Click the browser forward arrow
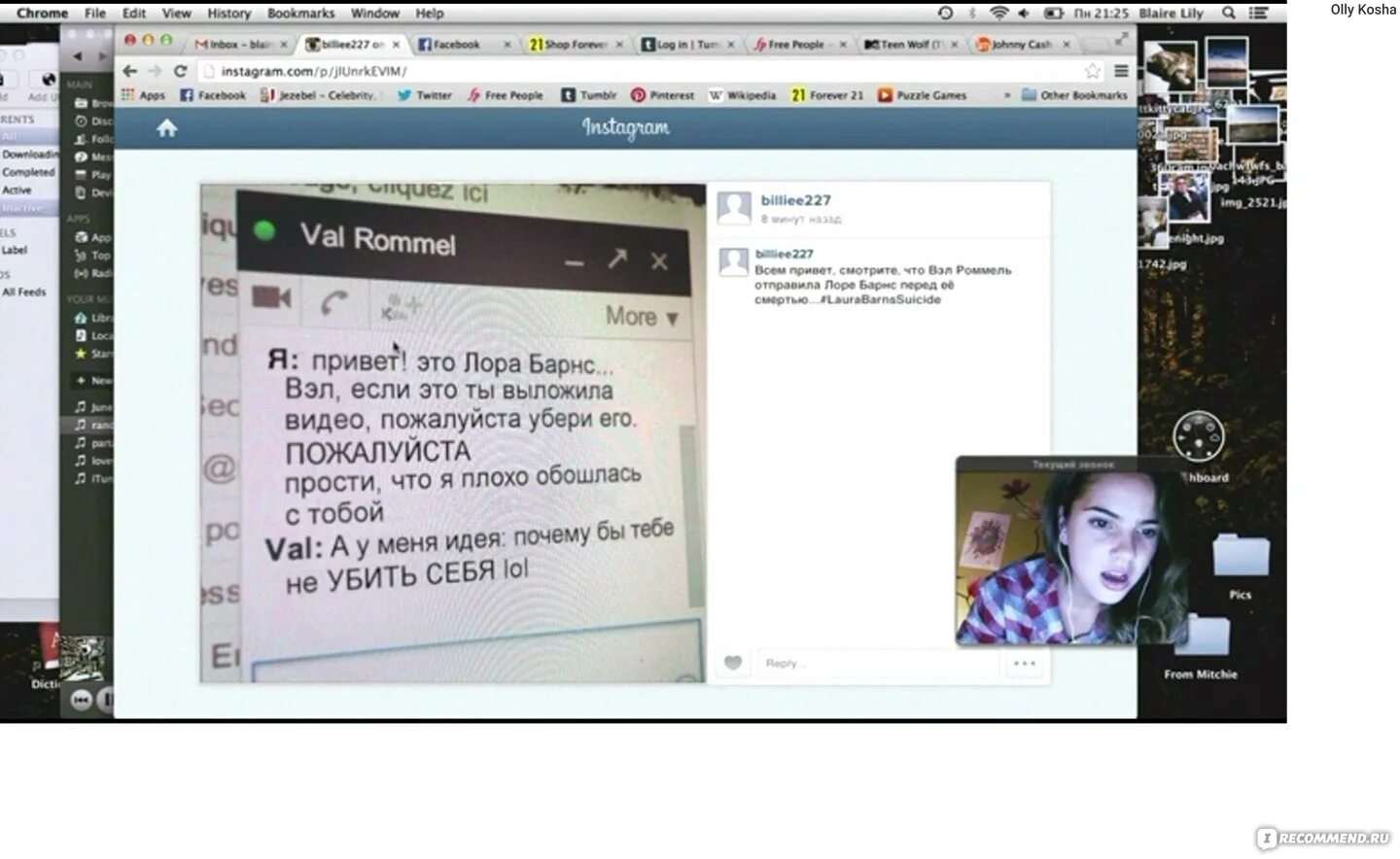This screenshot has height=859, width=1400. pyautogui.click(x=155, y=71)
